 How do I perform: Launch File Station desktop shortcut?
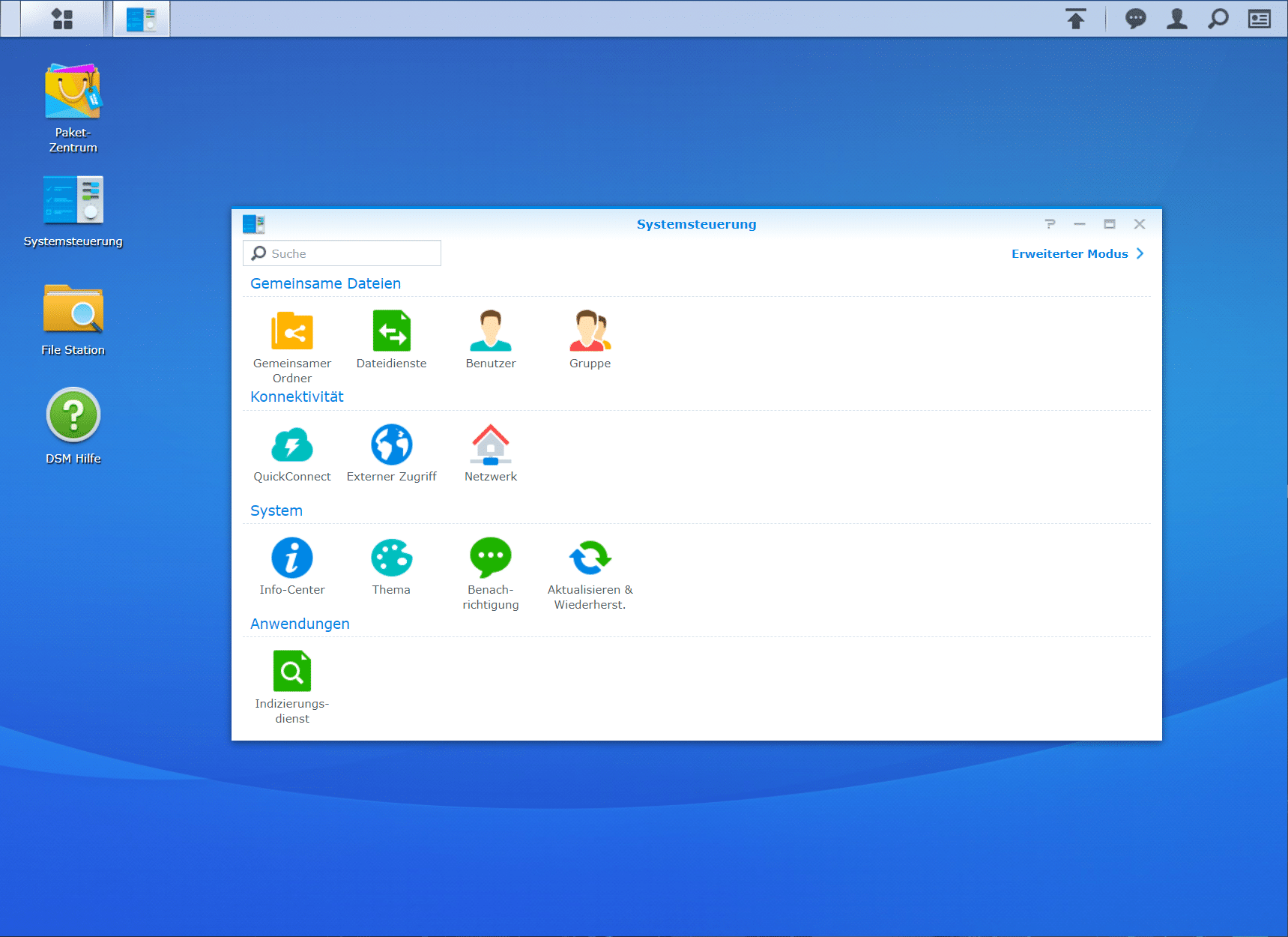(x=73, y=310)
